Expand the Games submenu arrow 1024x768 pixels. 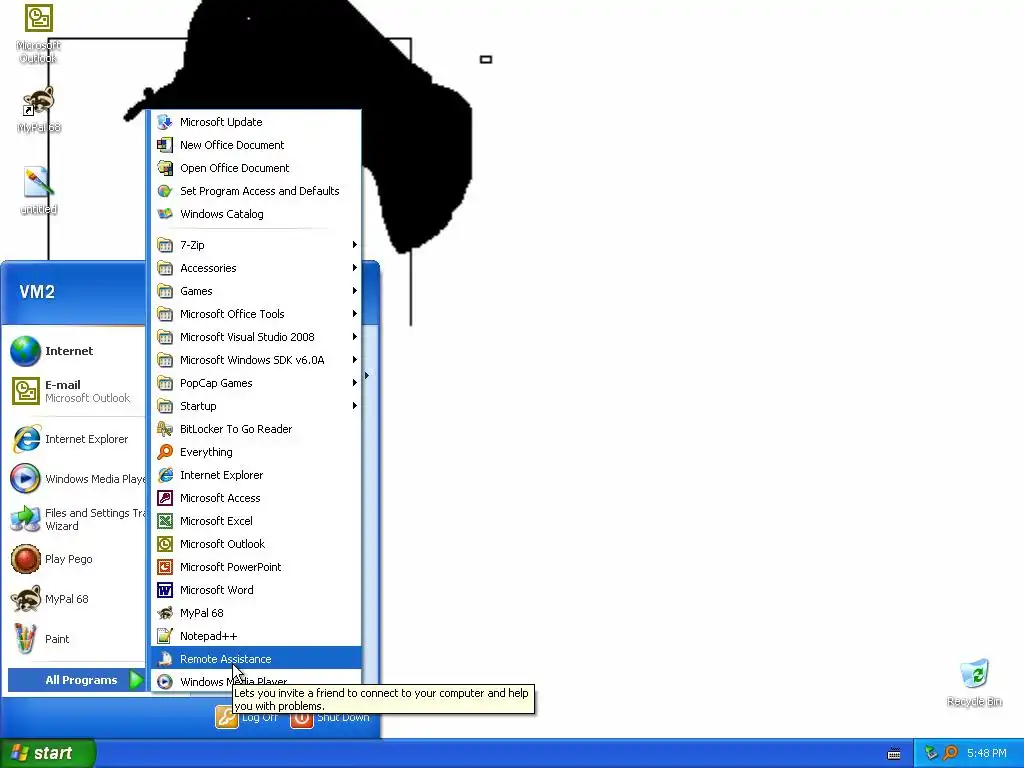tap(355, 291)
